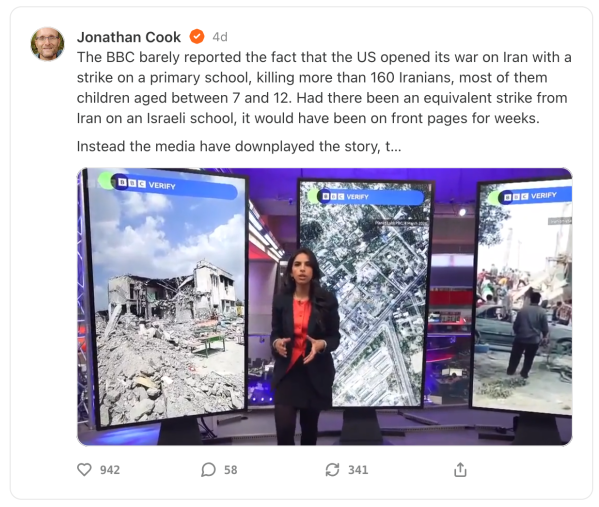Click the 341 restacks count
The width and height of the screenshot is (599, 507).
click(x=358, y=470)
